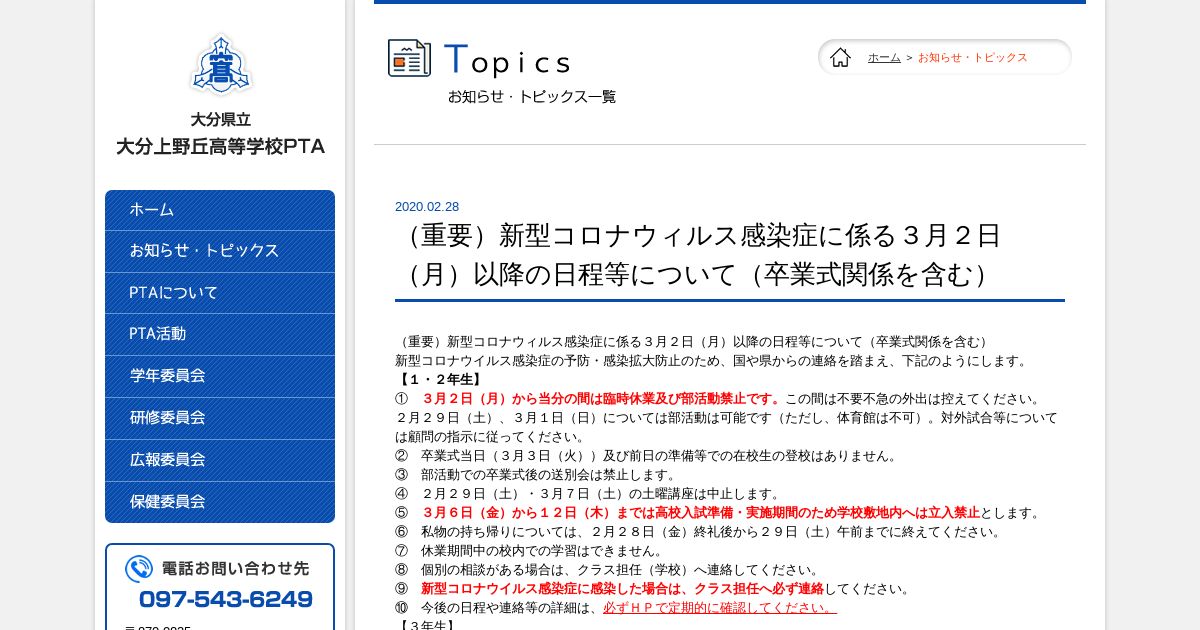Go to PTA活動 menu item
This screenshot has width=1200, height=630.
[220, 334]
